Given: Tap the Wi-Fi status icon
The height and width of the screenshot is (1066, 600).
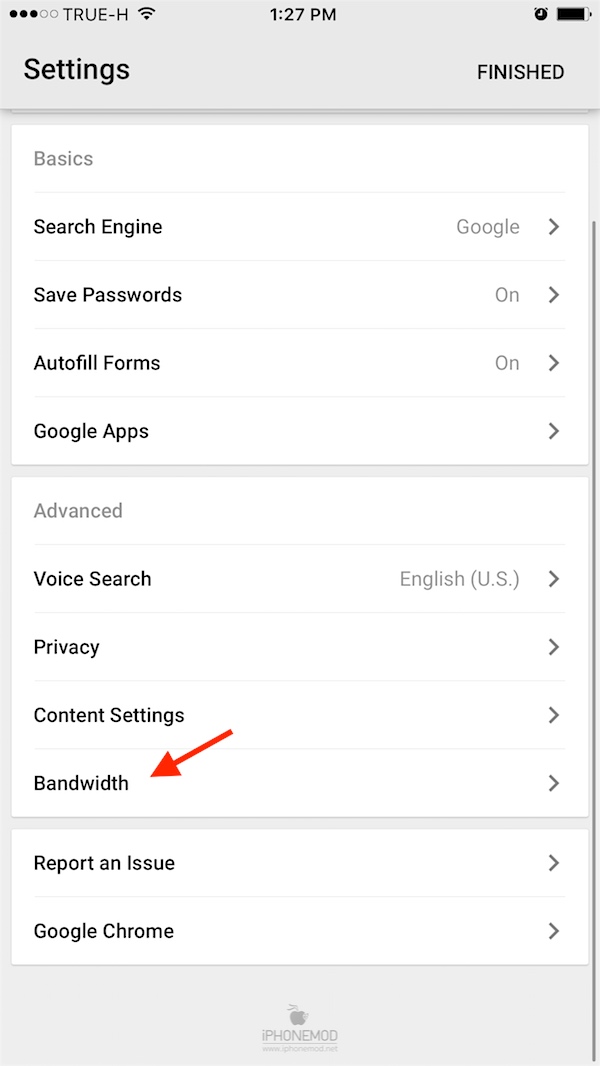Looking at the screenshot, I should tap(147, 14).
